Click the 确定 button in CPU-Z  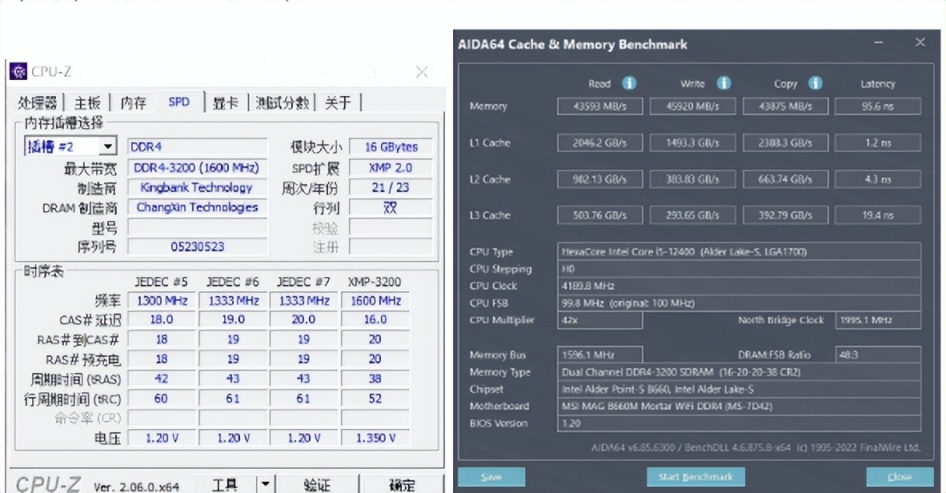point(402,484)
